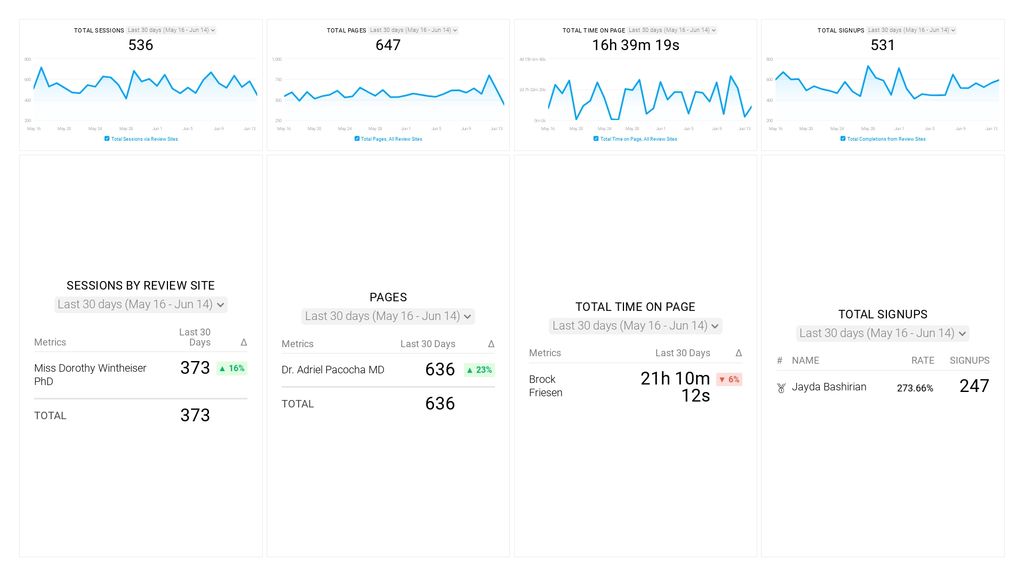Screen dimensions: 1024x576
Task: Click the green 23% increase badge
Action: coord(479,370)
